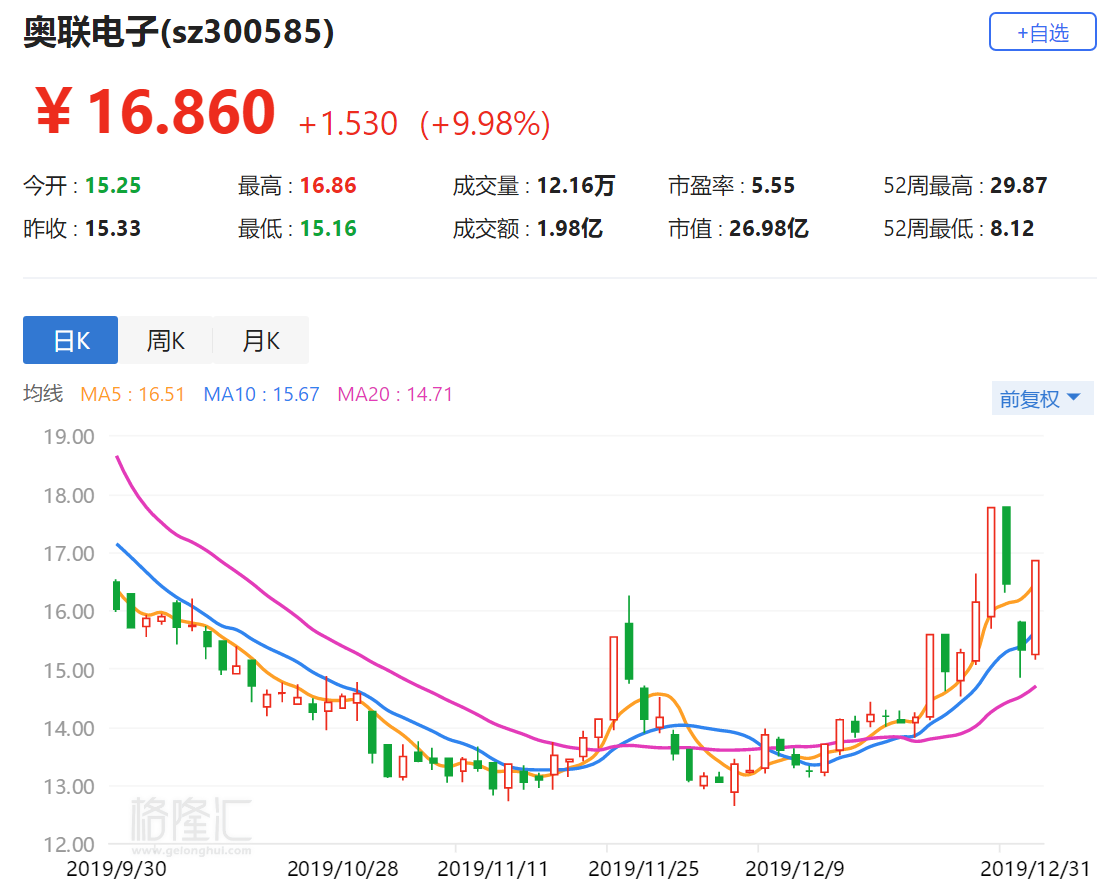
Task: Click the 19.00 price axis label
Action: (69, 437)
